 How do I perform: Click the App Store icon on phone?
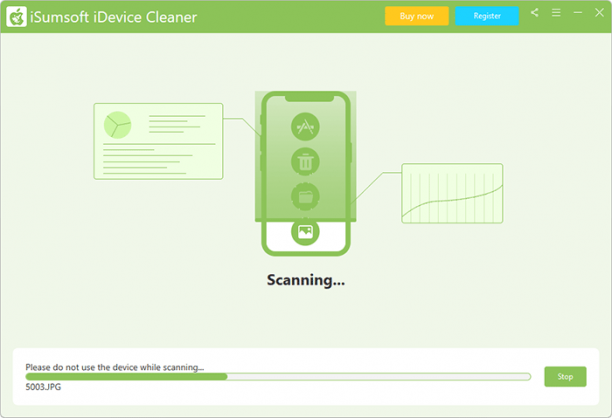305,127
